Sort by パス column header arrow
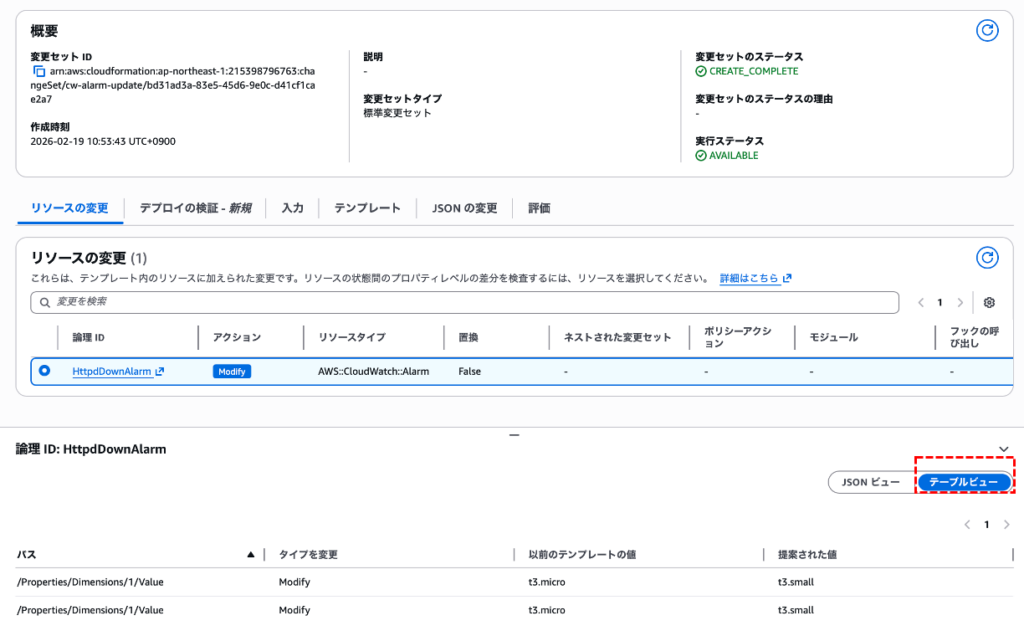Viewport: 1024px width, 636px height. click(250, 554)
